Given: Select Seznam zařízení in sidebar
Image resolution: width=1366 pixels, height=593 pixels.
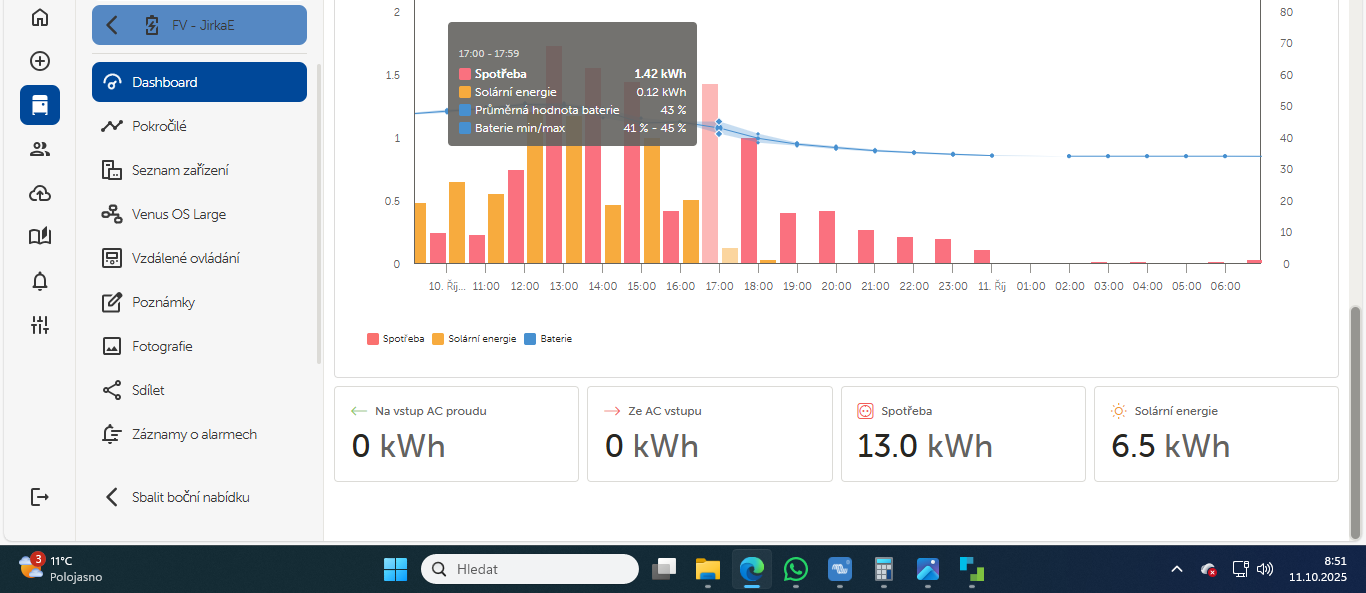Looking at the screenshot, I should [180, 170].
